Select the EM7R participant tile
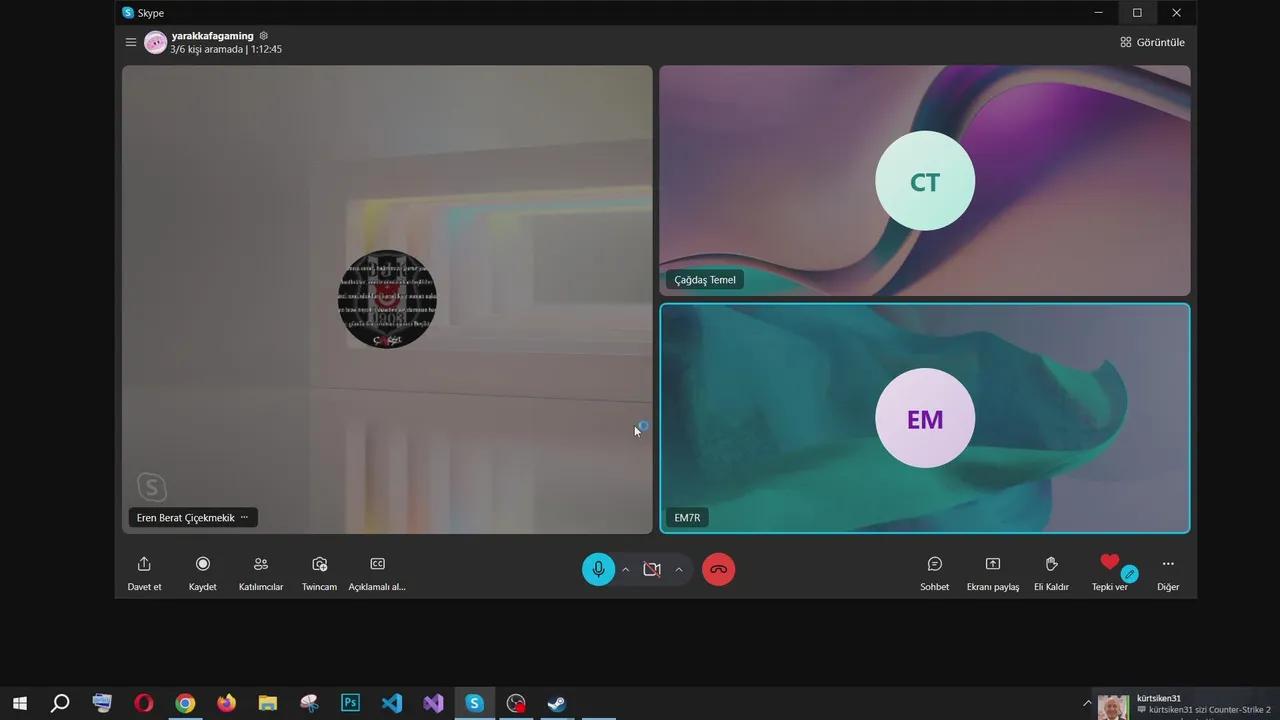Viewport: 1280px width, 720px height. 925,418
